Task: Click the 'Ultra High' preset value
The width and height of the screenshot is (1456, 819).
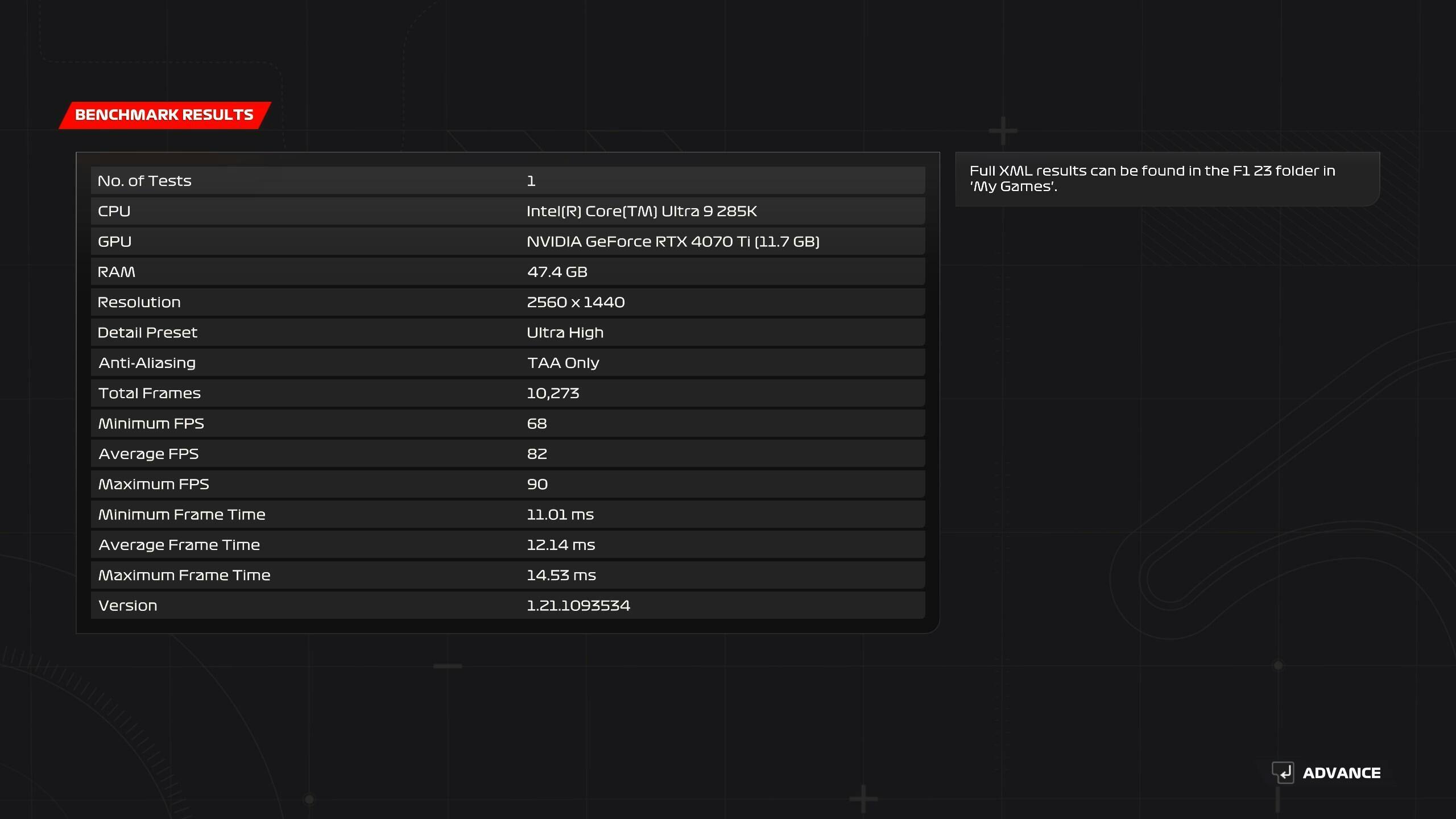Action: pyautogui.click(x=565, y=333)
